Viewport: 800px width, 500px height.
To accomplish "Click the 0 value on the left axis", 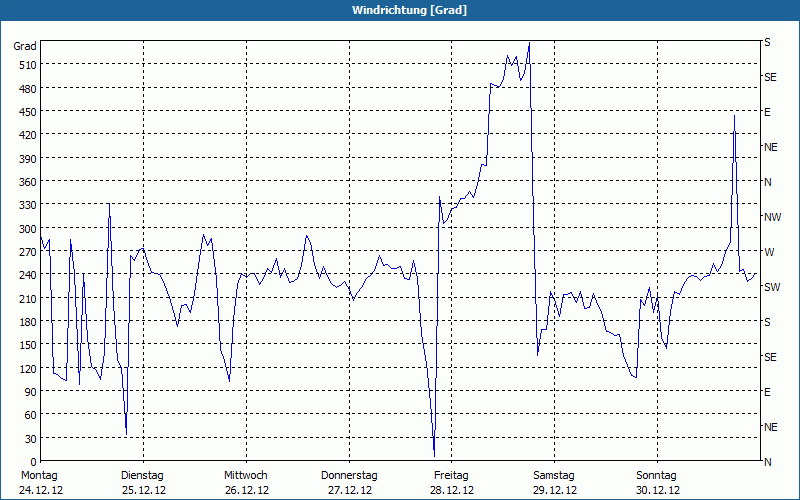I will coord(34,462).
